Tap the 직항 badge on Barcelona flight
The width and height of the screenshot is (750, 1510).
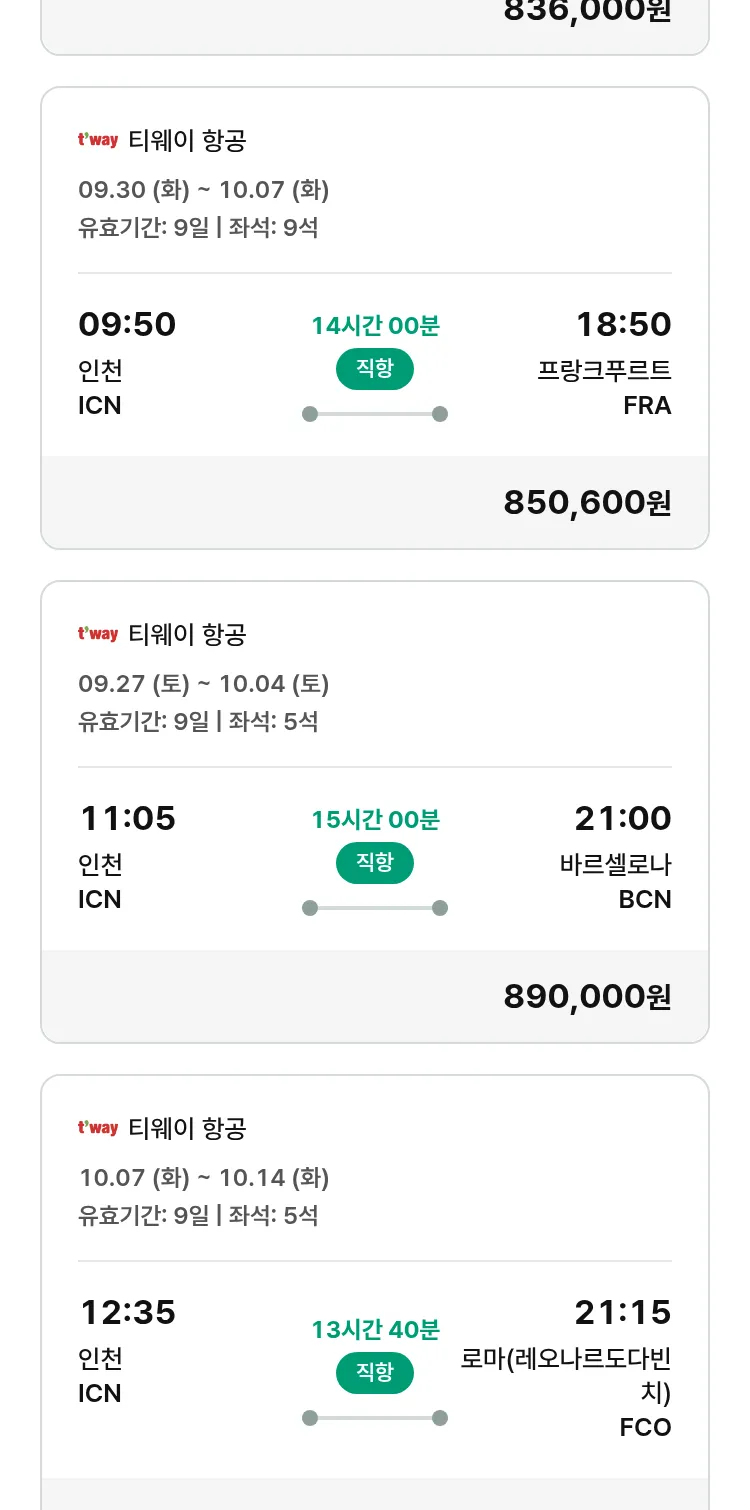(375, 863)
